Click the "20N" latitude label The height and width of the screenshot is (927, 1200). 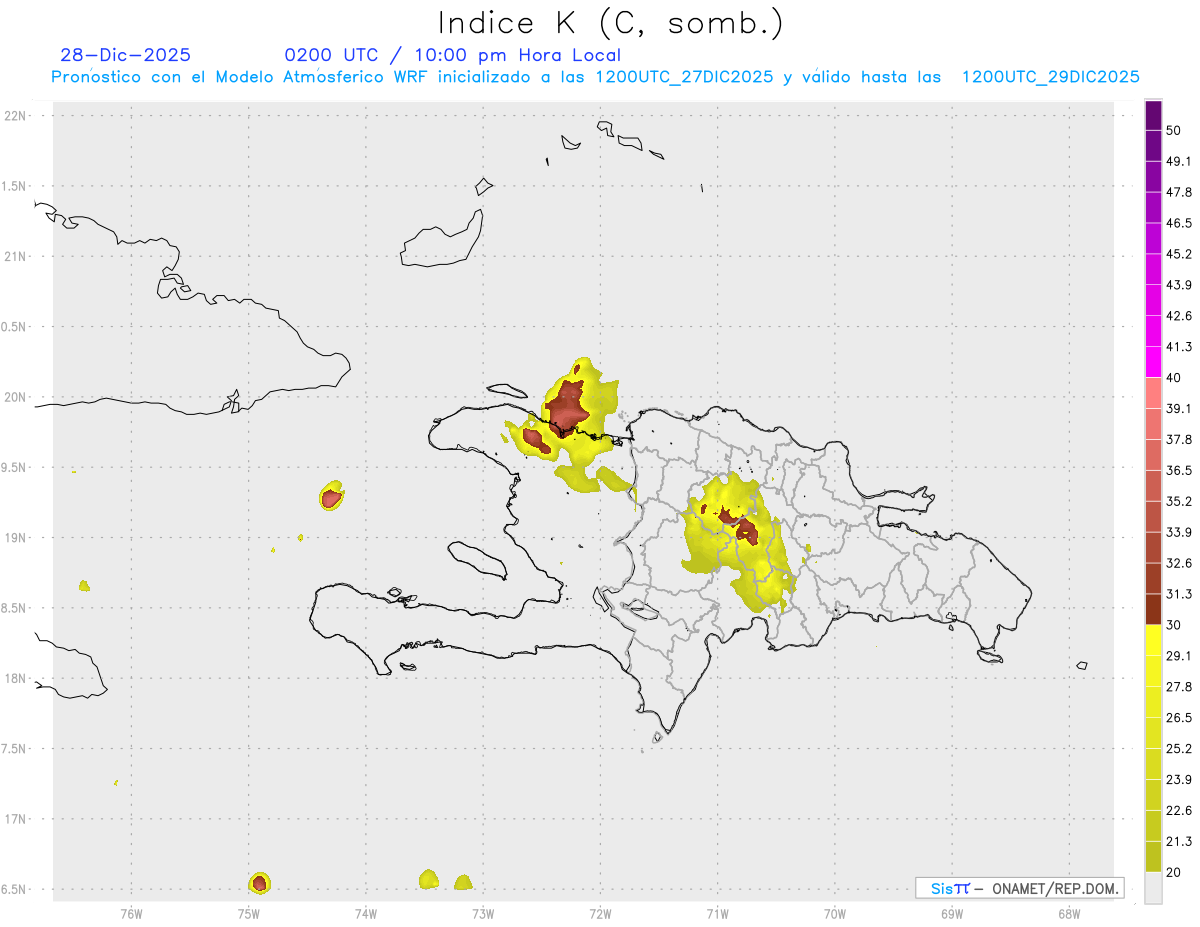click(16, 397)
